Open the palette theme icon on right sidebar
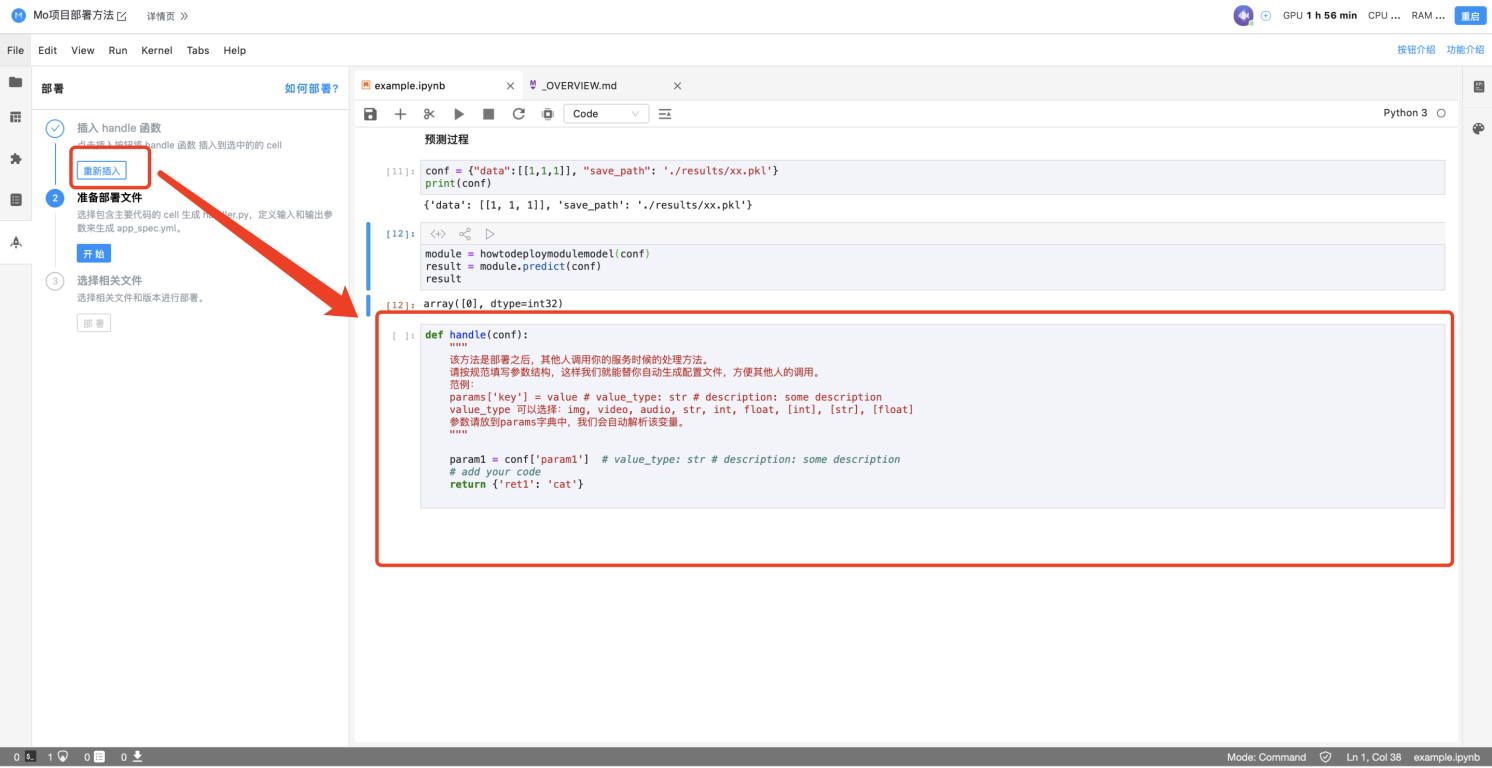1492x768 pixels. [1478, 129]
